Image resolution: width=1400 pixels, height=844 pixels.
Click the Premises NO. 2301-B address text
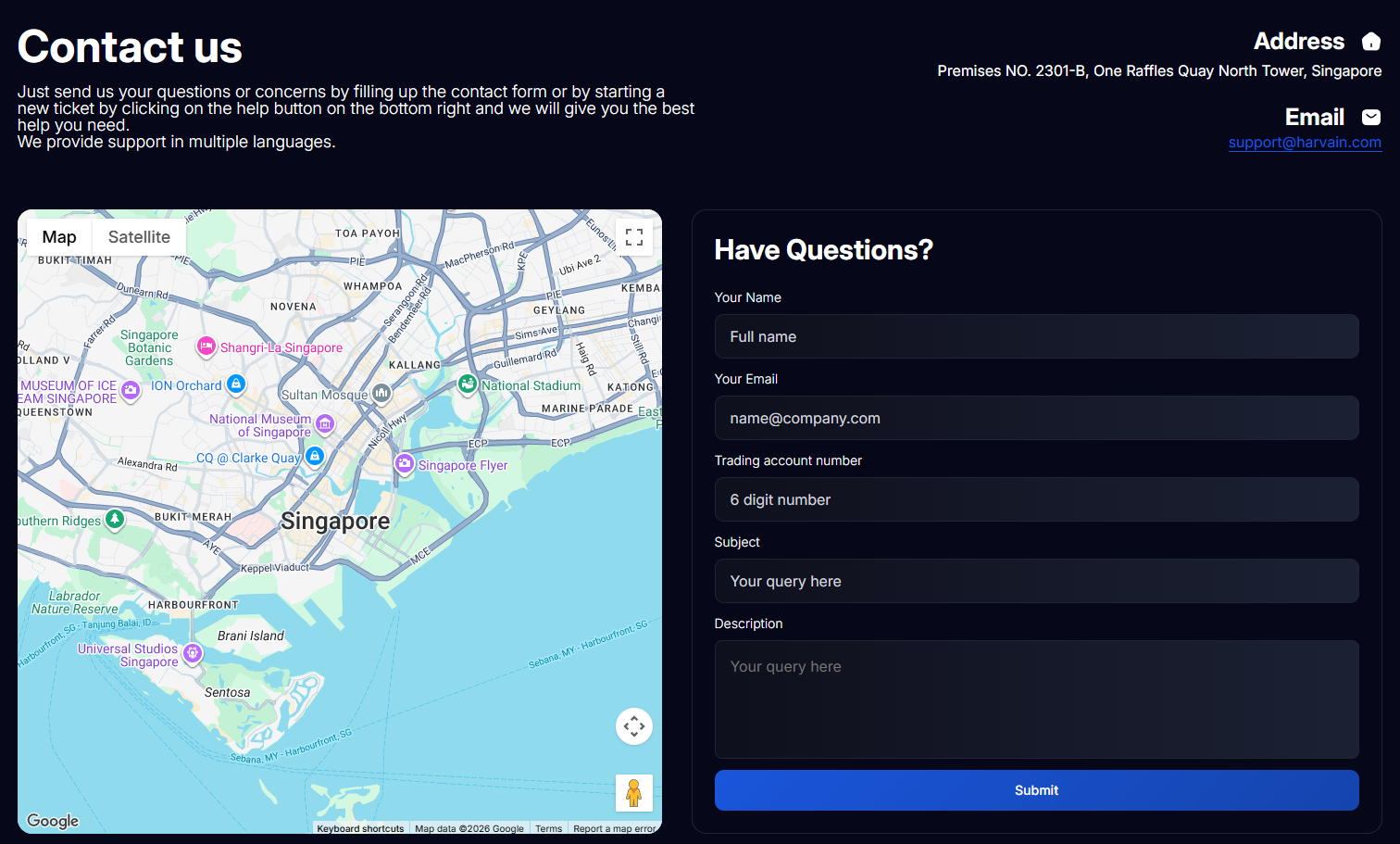(x=1159, y=71)
